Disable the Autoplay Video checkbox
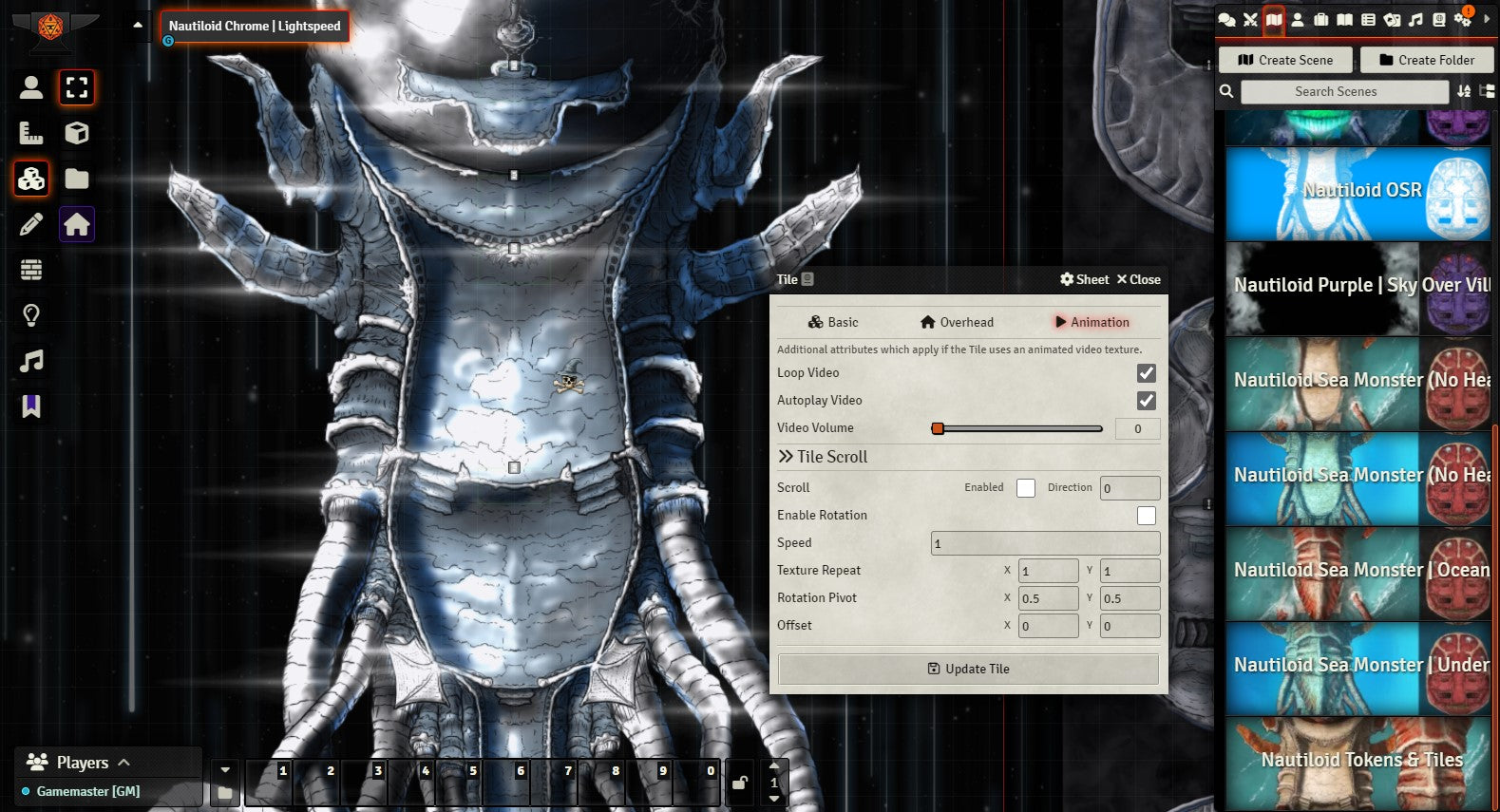The image size is (1500, 812). point(1147,401)
